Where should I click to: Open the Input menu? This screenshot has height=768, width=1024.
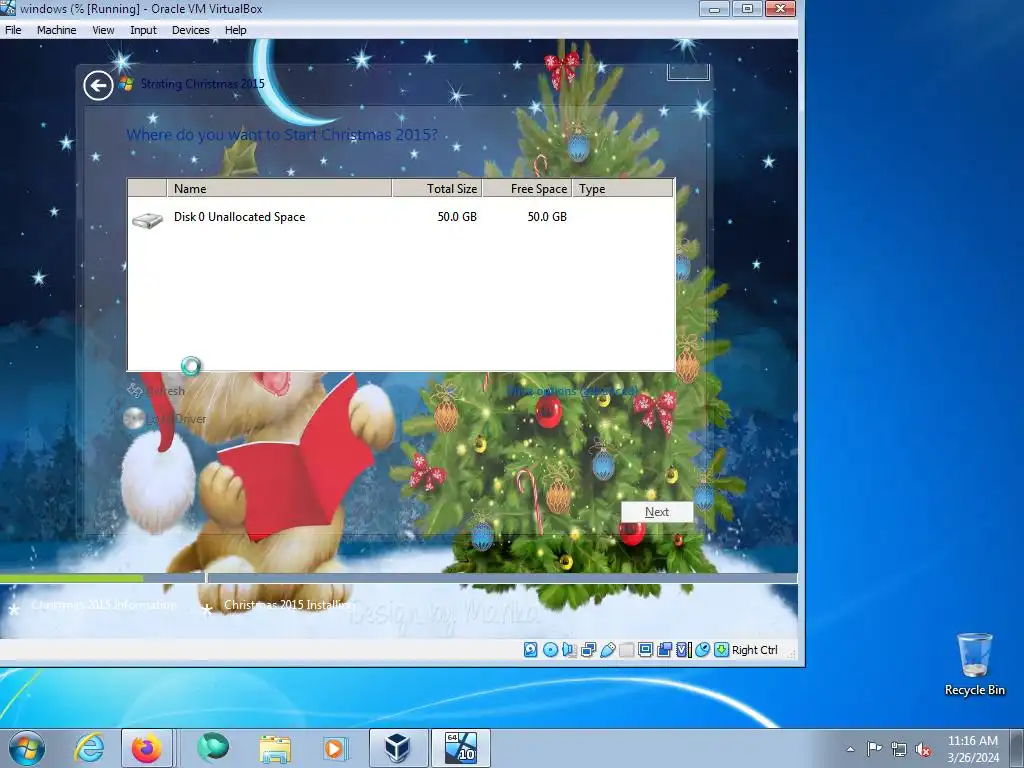point(143,30)
